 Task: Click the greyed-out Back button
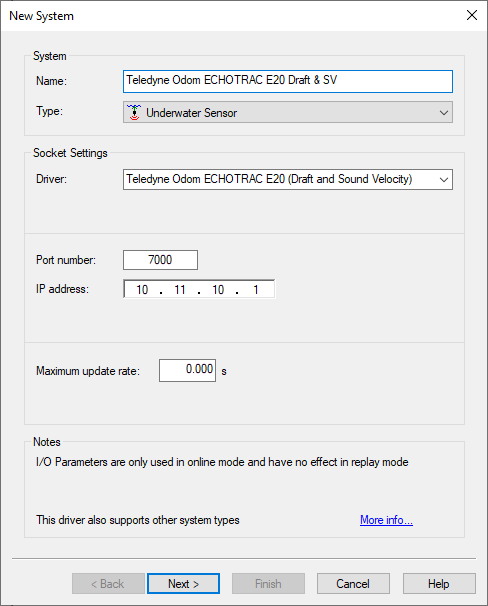tap(108, 584)
